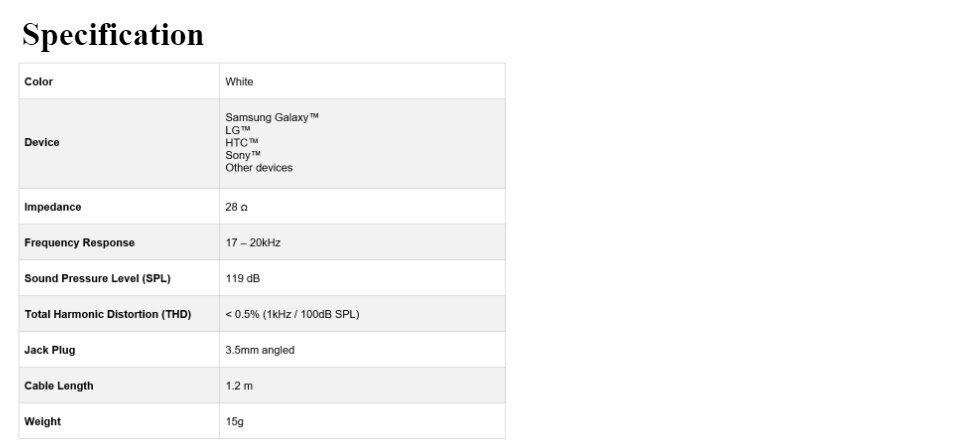
Task: Click the HTC™ device entry
Action: pyautogui.click(x=242, y=143)
